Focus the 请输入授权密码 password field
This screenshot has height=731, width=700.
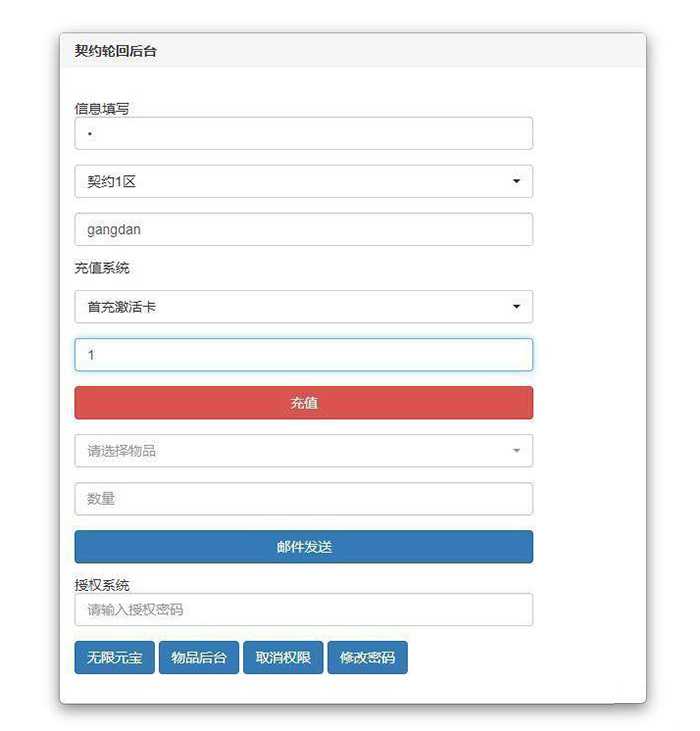[303, 610]
